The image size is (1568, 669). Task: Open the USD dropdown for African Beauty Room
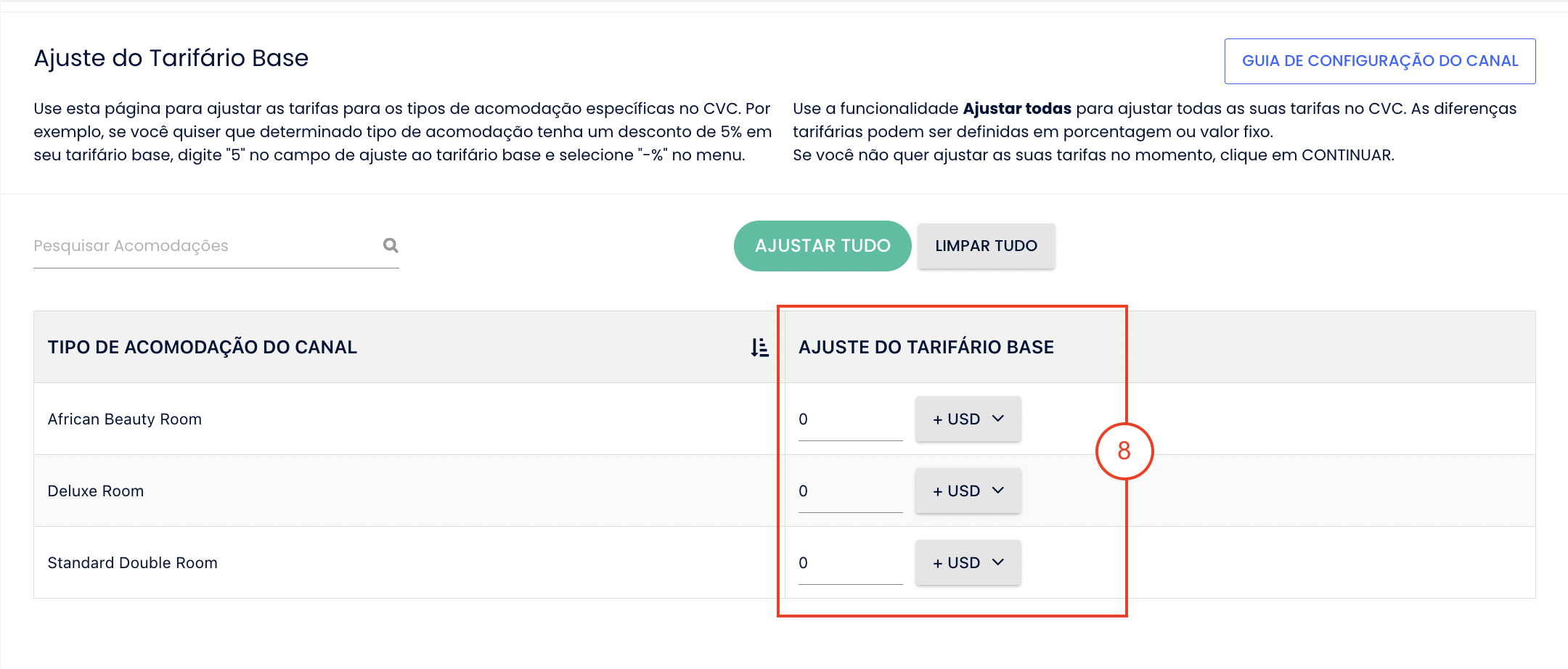tap(968, 419)
